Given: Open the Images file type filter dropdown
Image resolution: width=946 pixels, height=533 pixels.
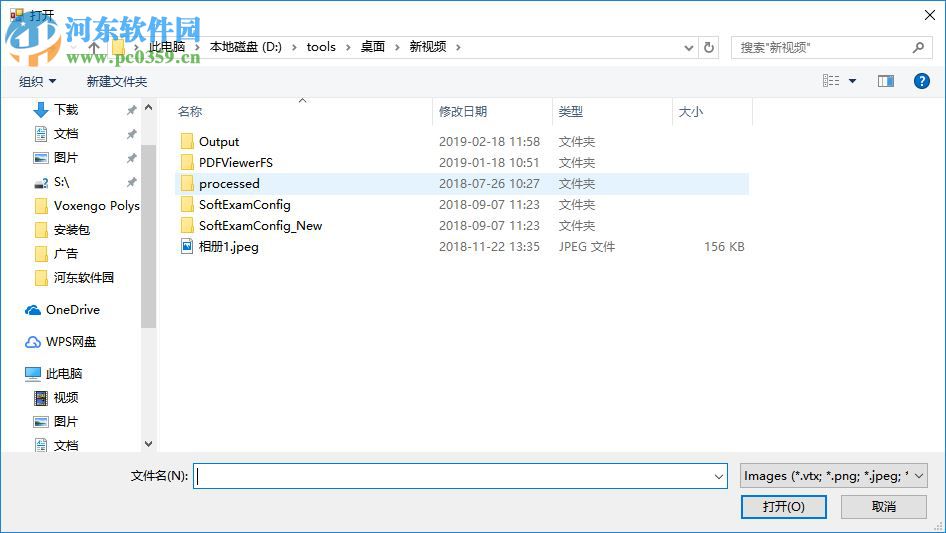Looking at the screenshot, I should click(x=833, y=476).
